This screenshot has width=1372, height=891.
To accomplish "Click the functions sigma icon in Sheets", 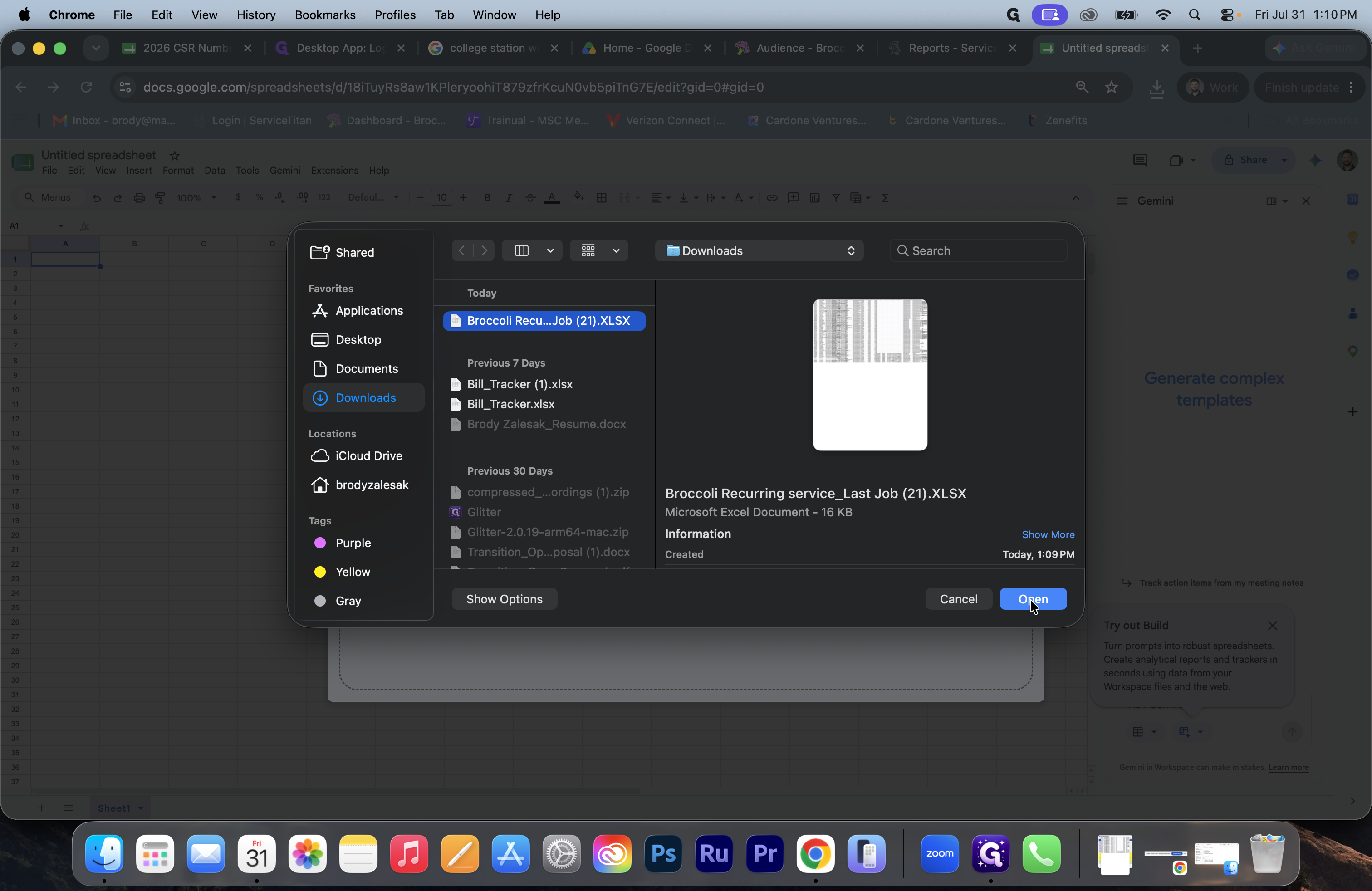I will (x=885, y=198).
